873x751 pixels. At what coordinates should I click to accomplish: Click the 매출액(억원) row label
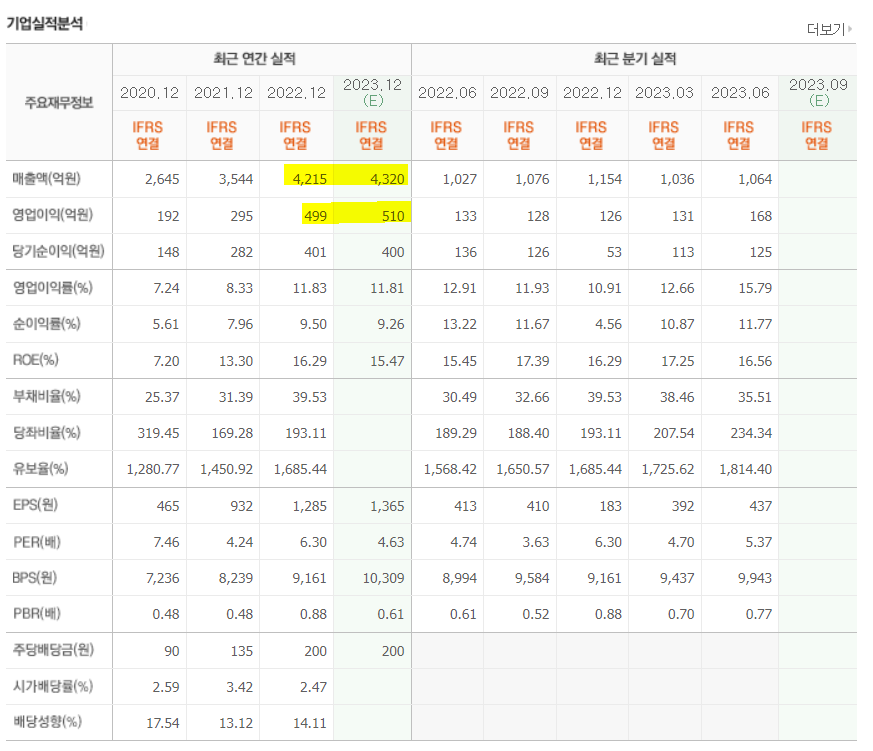point(46,179)
